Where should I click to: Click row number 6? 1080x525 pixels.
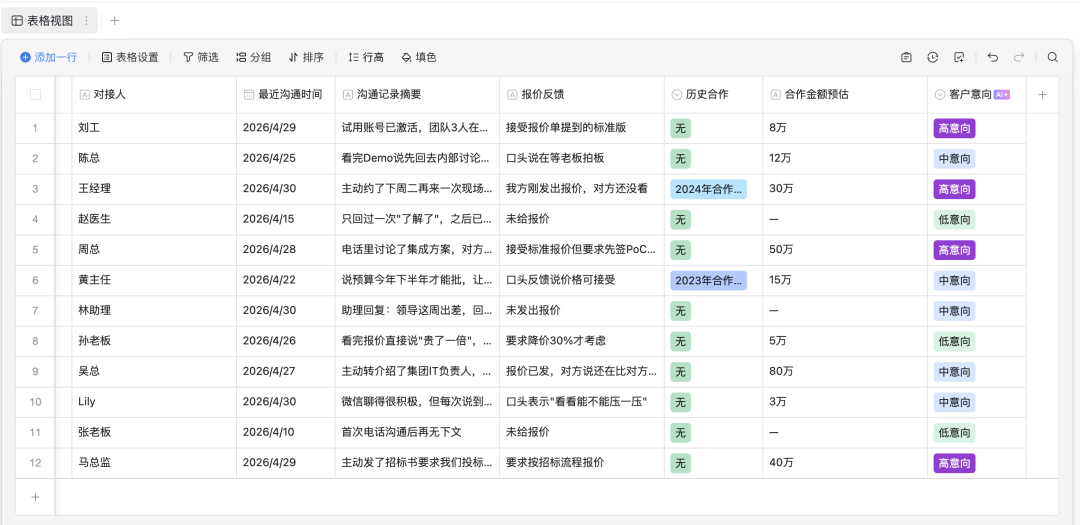(x=35, y=280)
